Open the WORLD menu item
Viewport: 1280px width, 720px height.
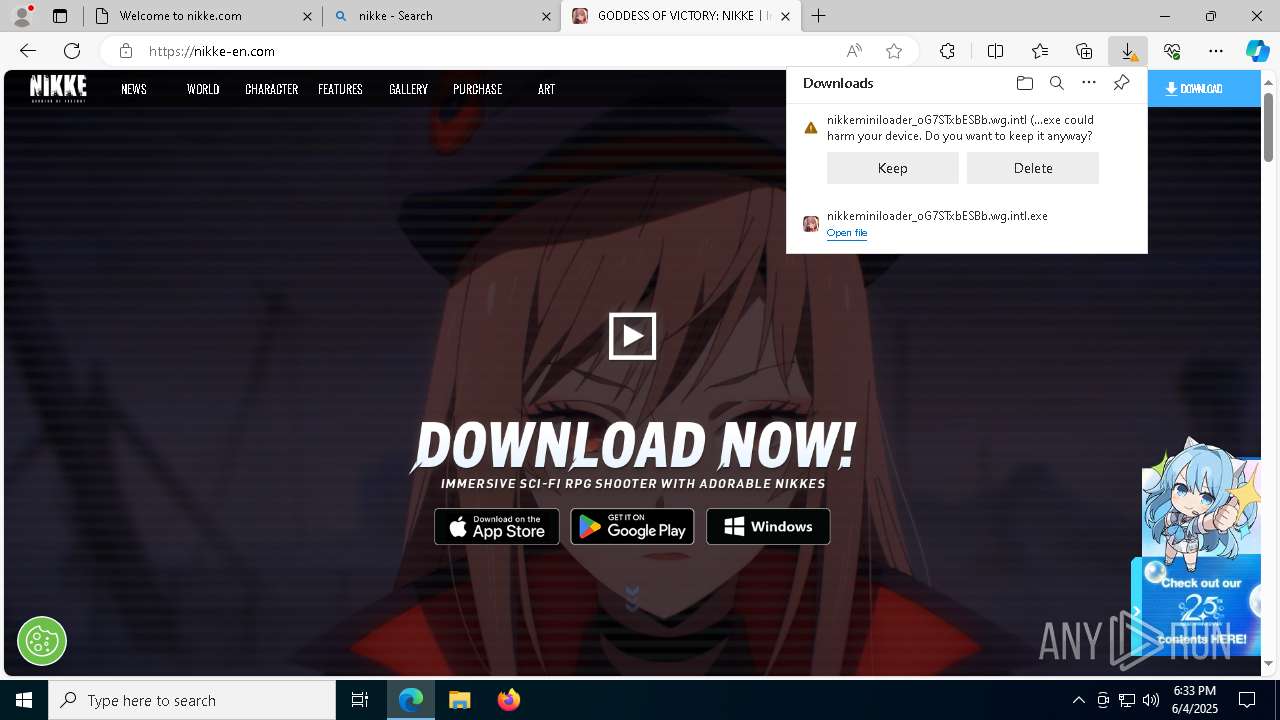coord(203,89)
